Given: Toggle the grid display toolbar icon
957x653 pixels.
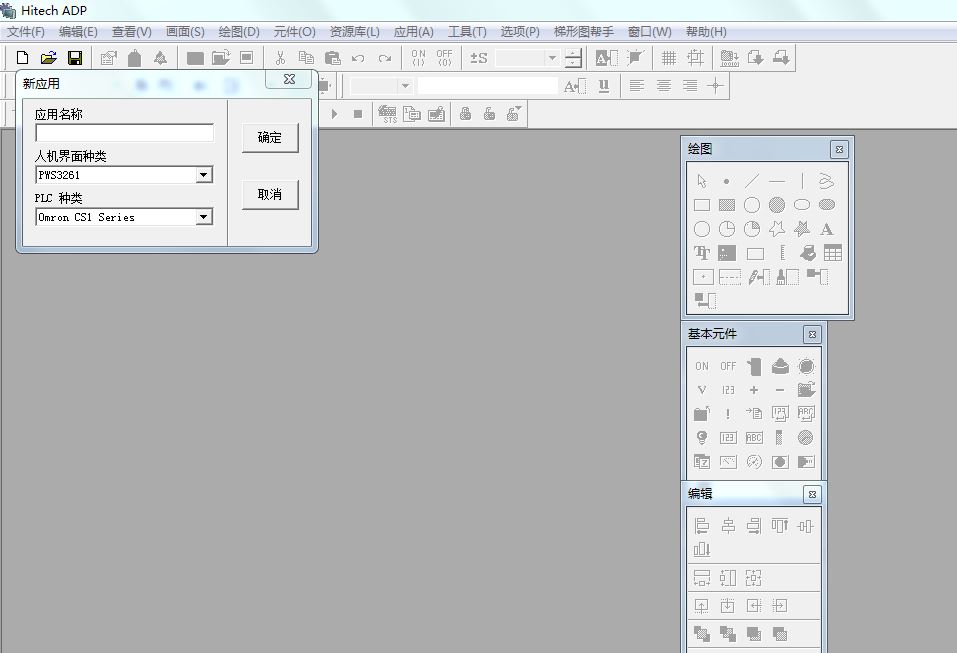Looking at the screenshot, I should pos(669,58).
